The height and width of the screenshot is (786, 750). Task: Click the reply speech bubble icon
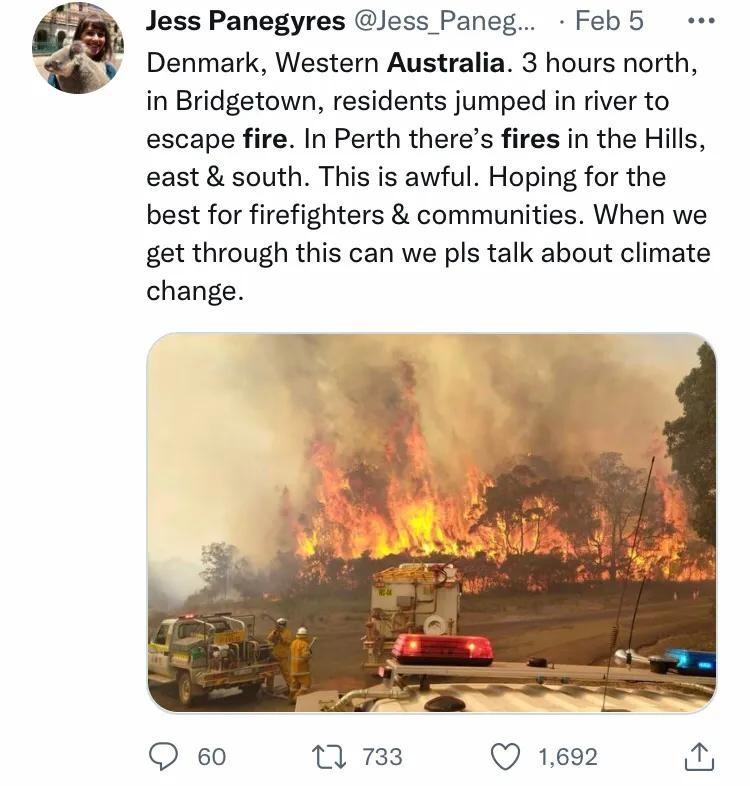(x=166, y=757)
